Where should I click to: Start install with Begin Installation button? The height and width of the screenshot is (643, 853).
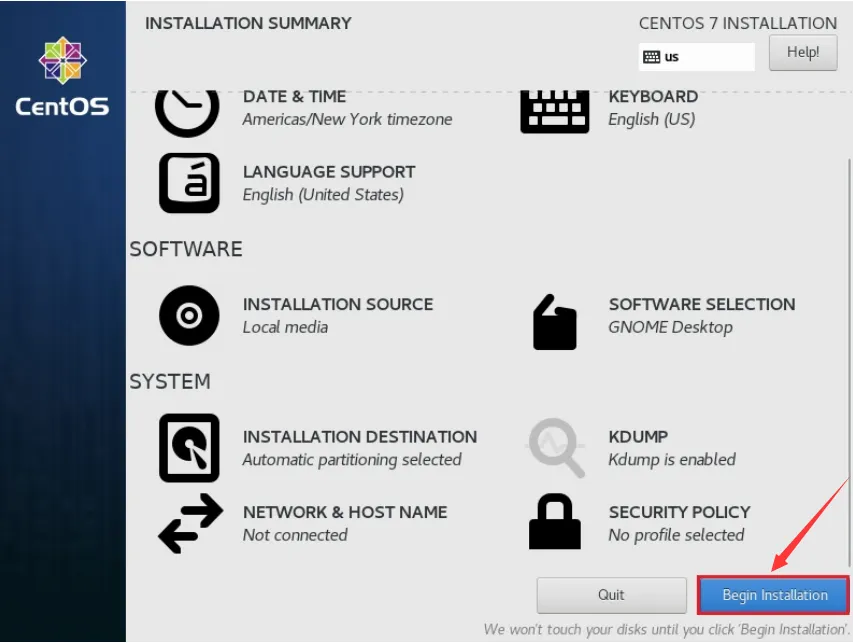coord(774,595)
